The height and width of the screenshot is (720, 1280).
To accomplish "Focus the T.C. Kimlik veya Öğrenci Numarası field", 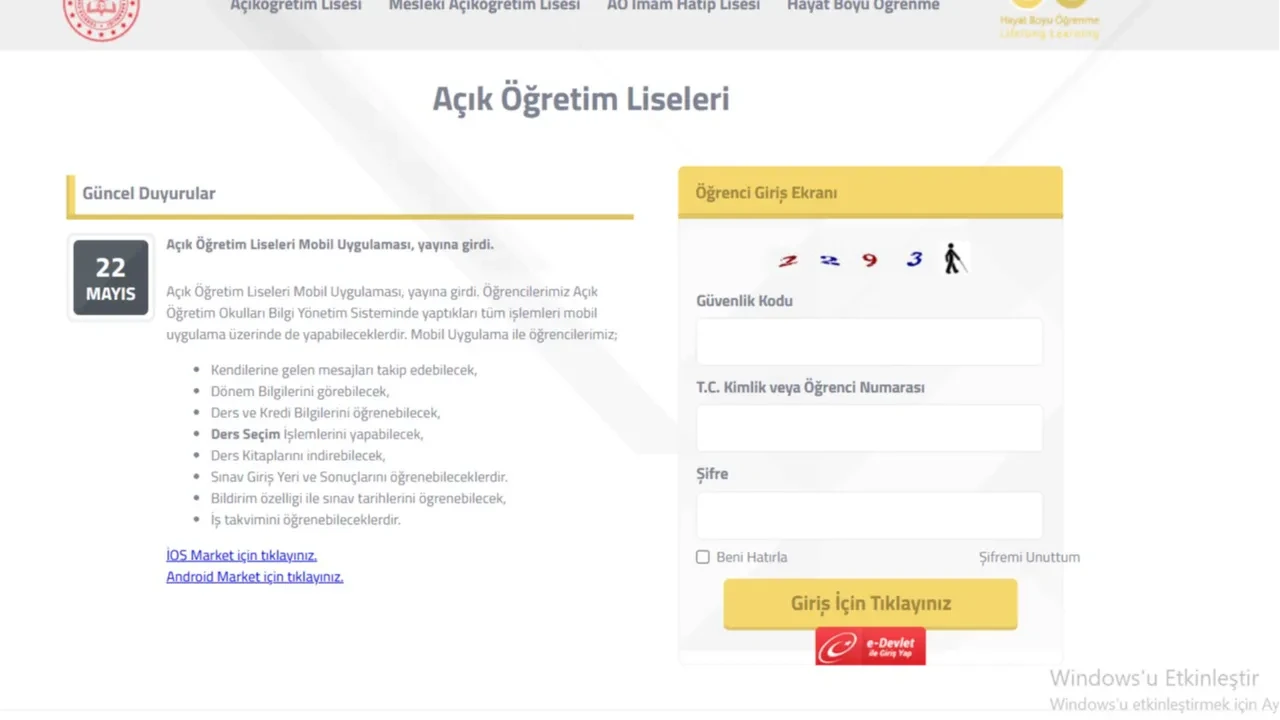I will (x=869, y=429).
